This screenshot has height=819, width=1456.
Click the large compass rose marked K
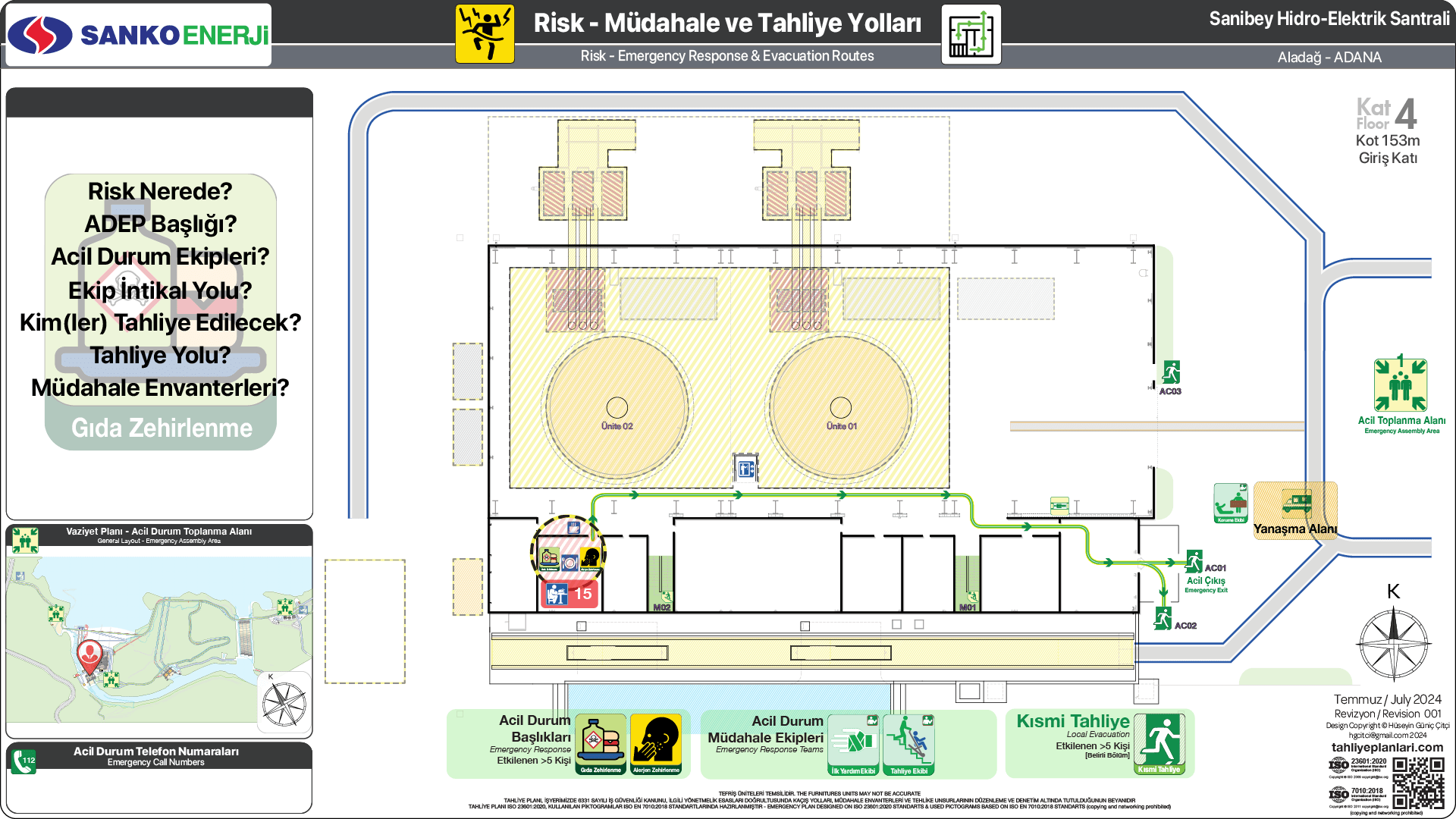(1394, 643)
